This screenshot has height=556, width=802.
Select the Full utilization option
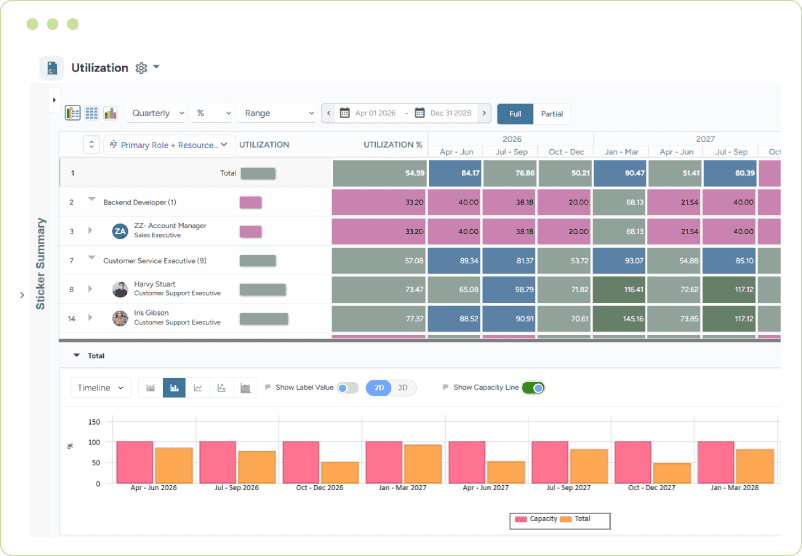[x=515, y=114]
